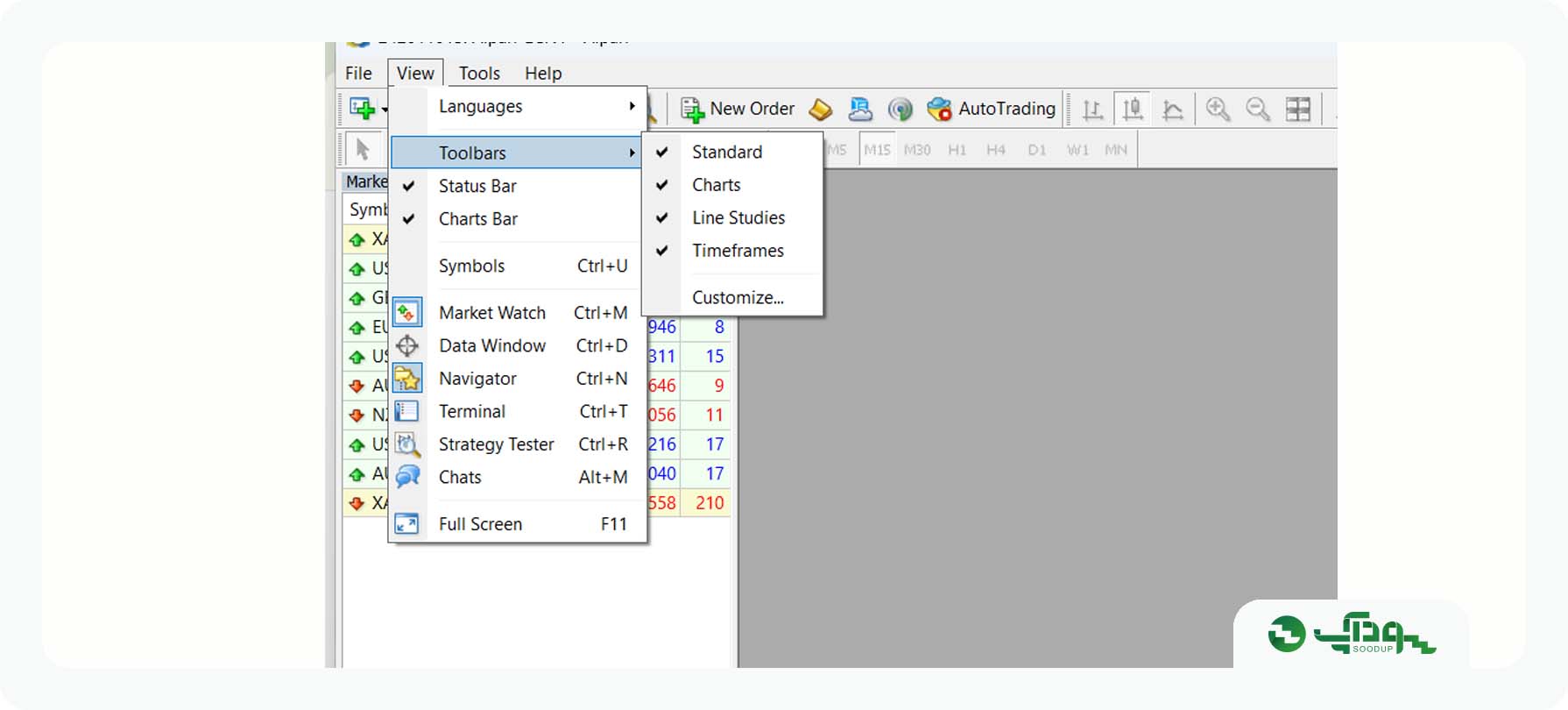Image resolution: width=1568 pixels, height=710 pixels.
Task: Open the Strategy Tester
Action: pyautogui.click(x=518, y=444)
